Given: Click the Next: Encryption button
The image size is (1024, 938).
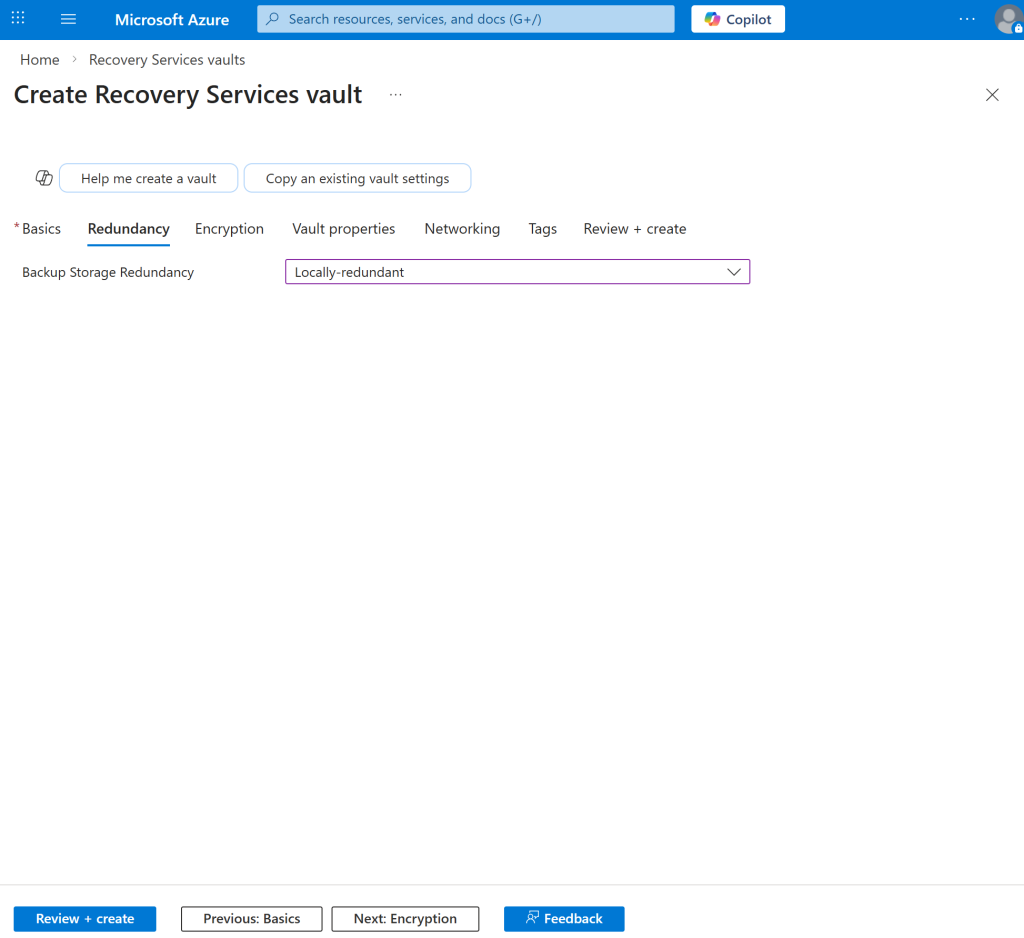Looking at the screenshot, I should (x=405, y=919).
